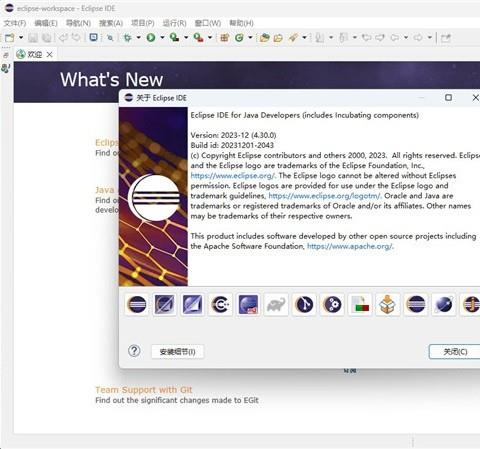
Task: Click the restore icon in left sidebar
Action: (x=6, y=55)
